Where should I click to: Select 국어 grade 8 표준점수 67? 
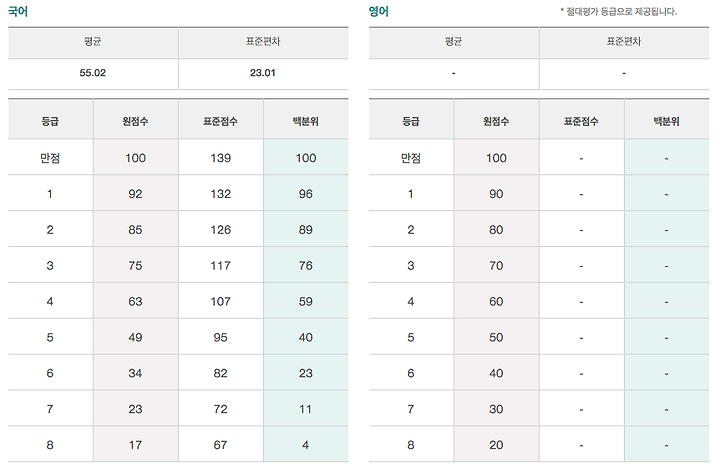[220, 445]
